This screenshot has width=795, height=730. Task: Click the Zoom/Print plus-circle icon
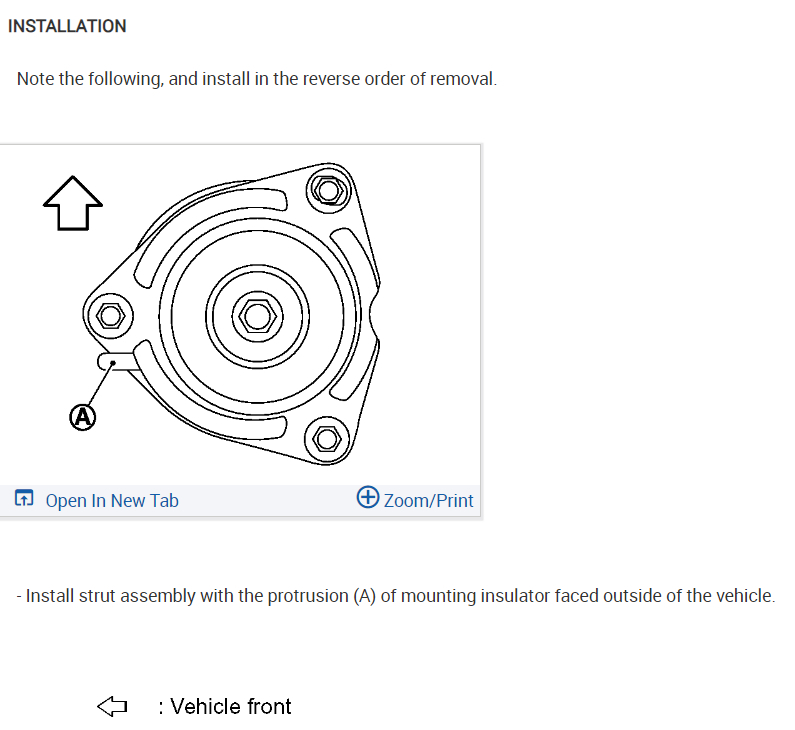tap(368, 498)
